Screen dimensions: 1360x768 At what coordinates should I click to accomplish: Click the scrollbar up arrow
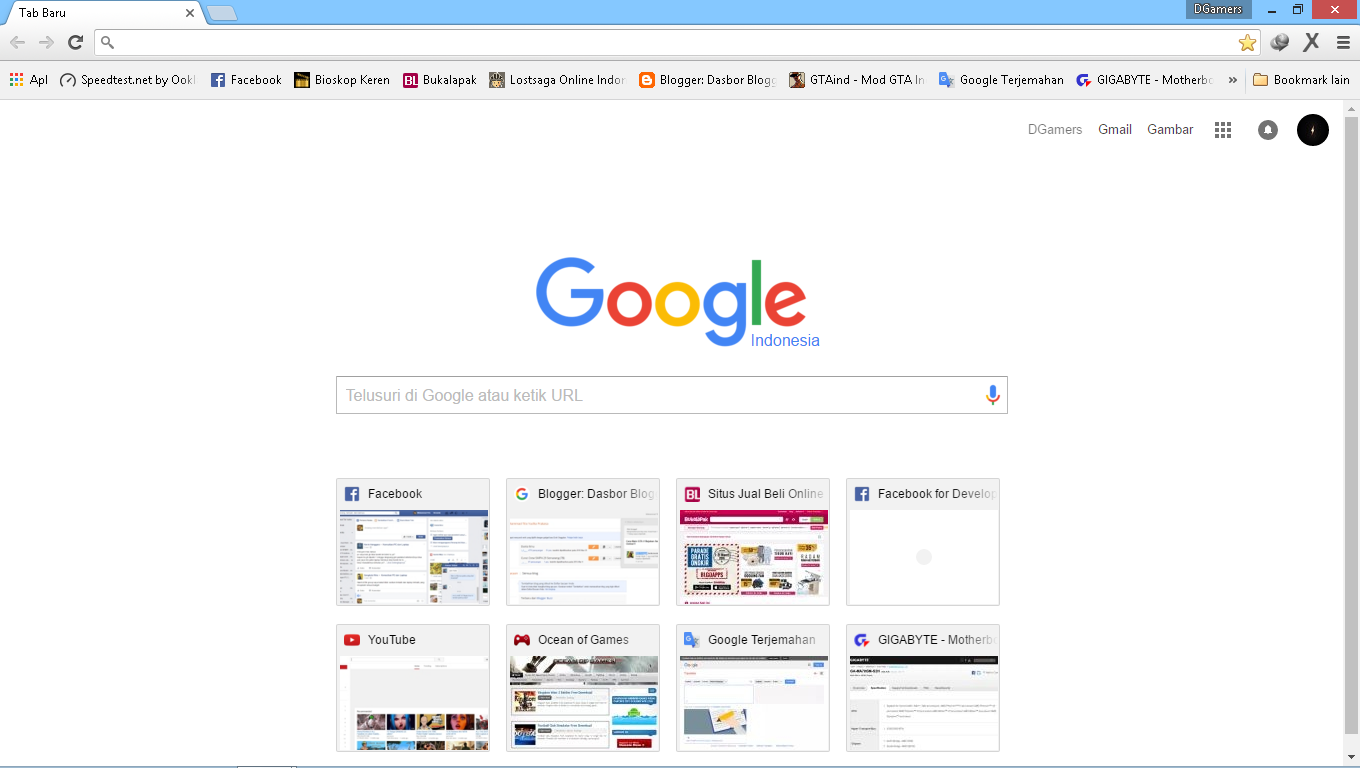point(1351,107)
